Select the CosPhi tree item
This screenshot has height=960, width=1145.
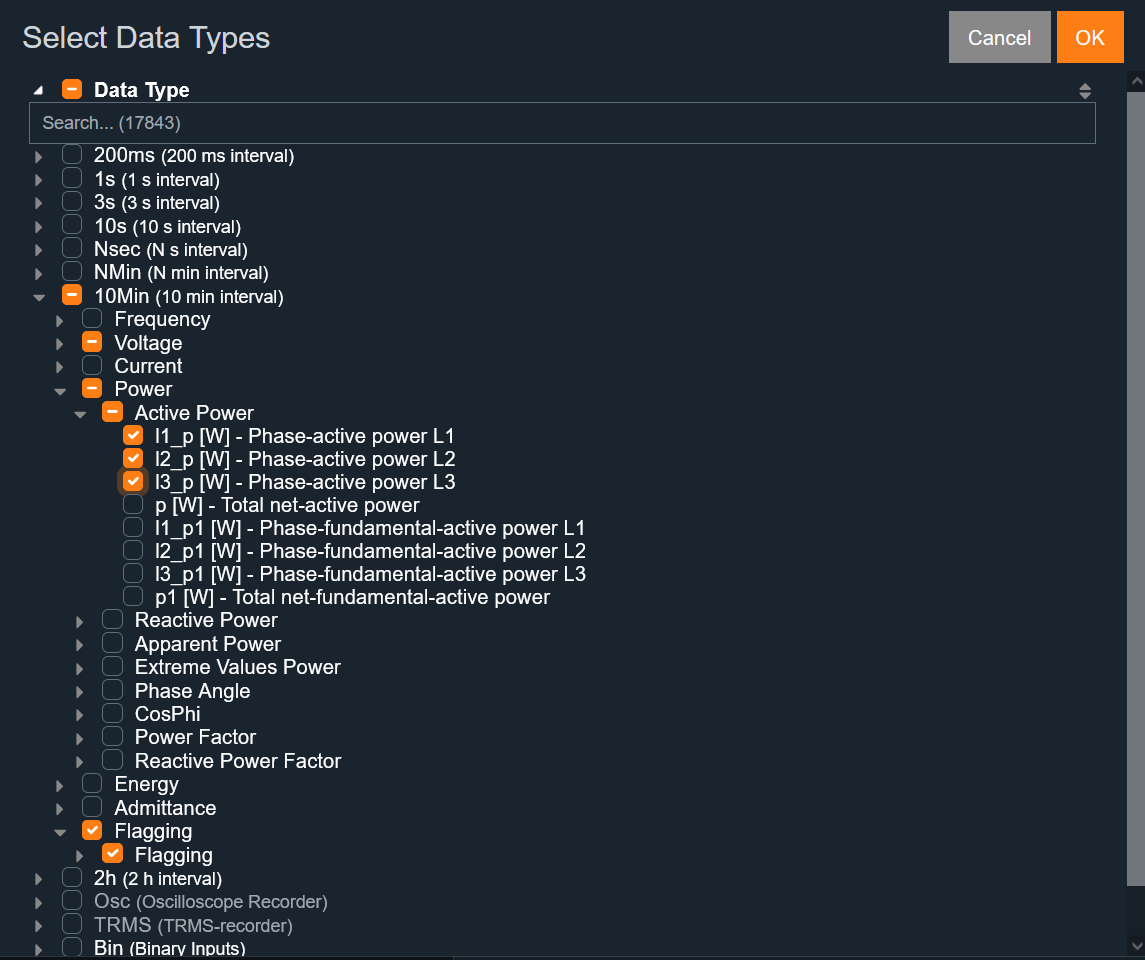pos(168,714)
